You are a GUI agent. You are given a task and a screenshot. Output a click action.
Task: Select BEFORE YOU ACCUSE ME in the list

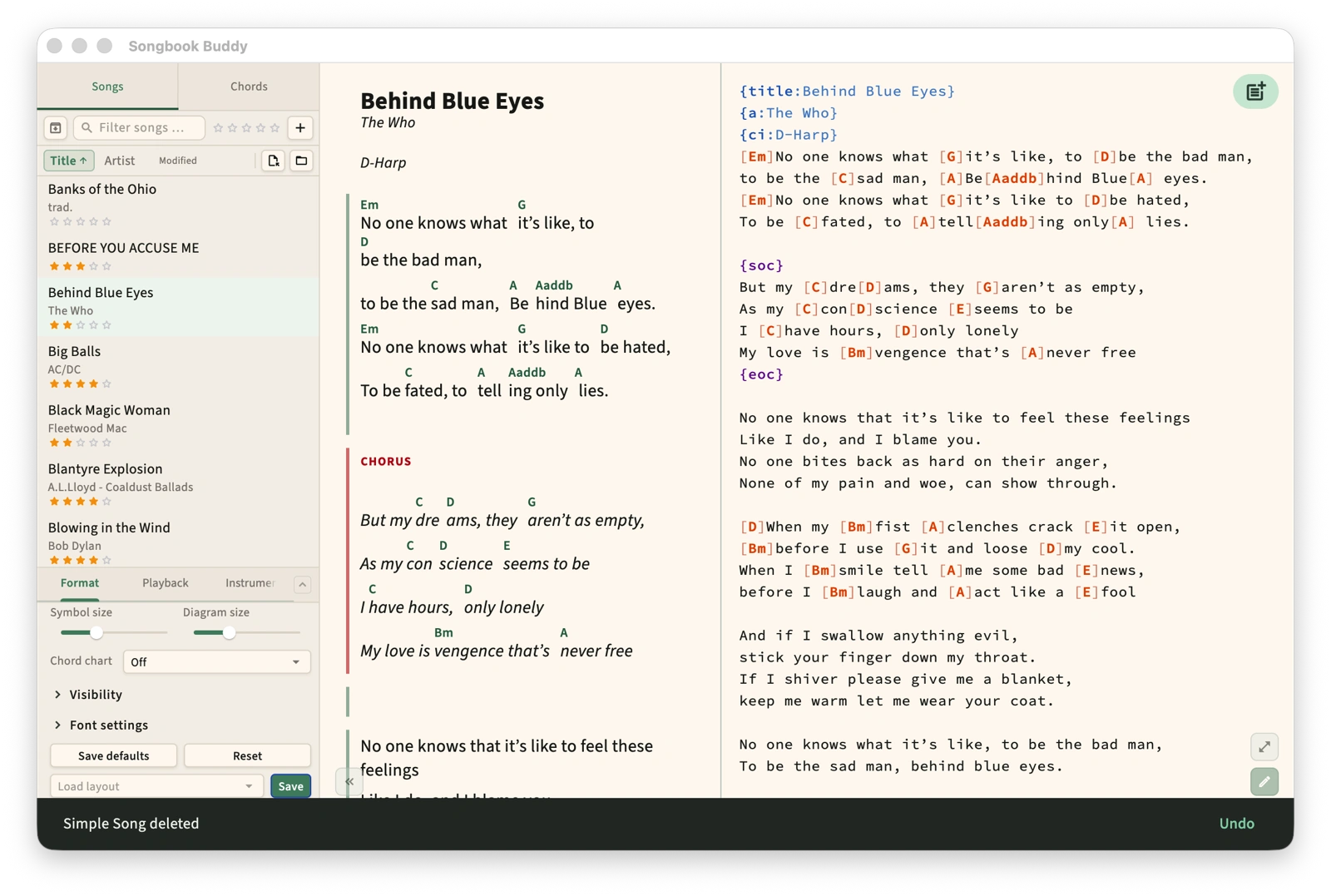[x=178, y=256]
